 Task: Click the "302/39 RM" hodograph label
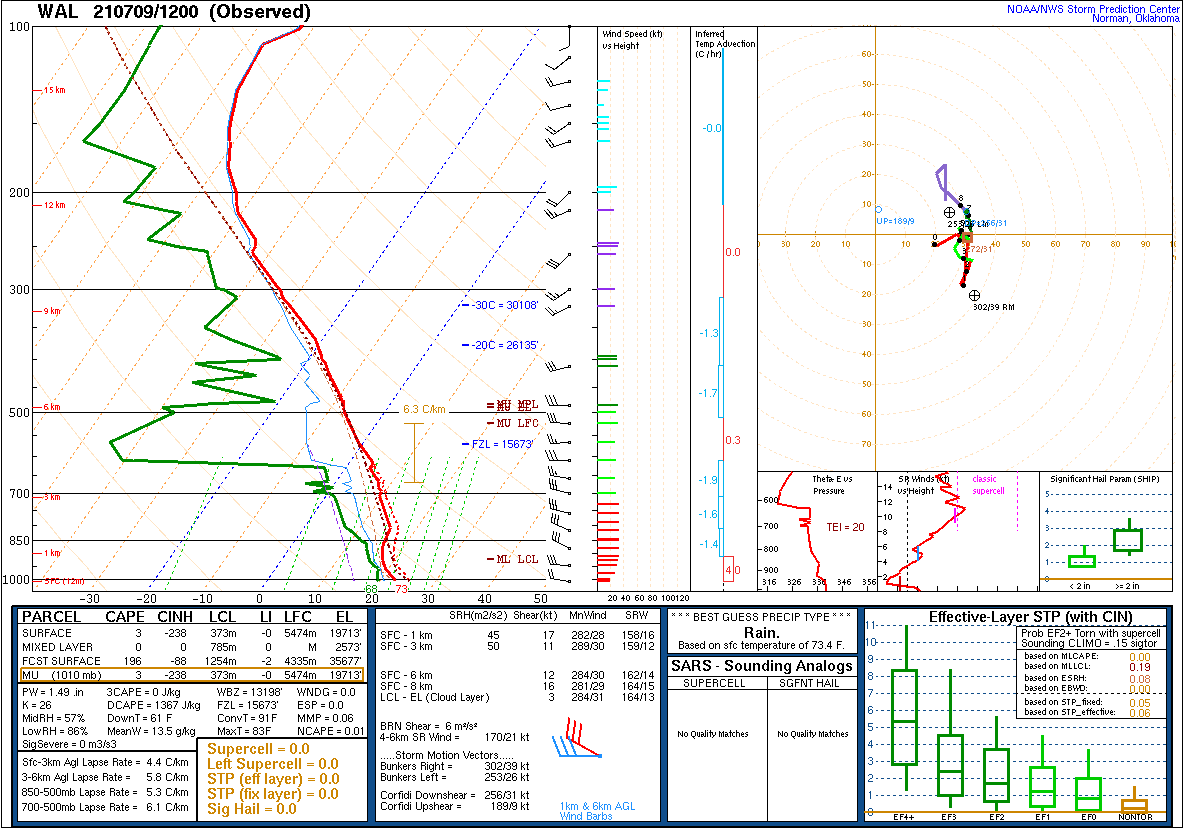[994, 307]
